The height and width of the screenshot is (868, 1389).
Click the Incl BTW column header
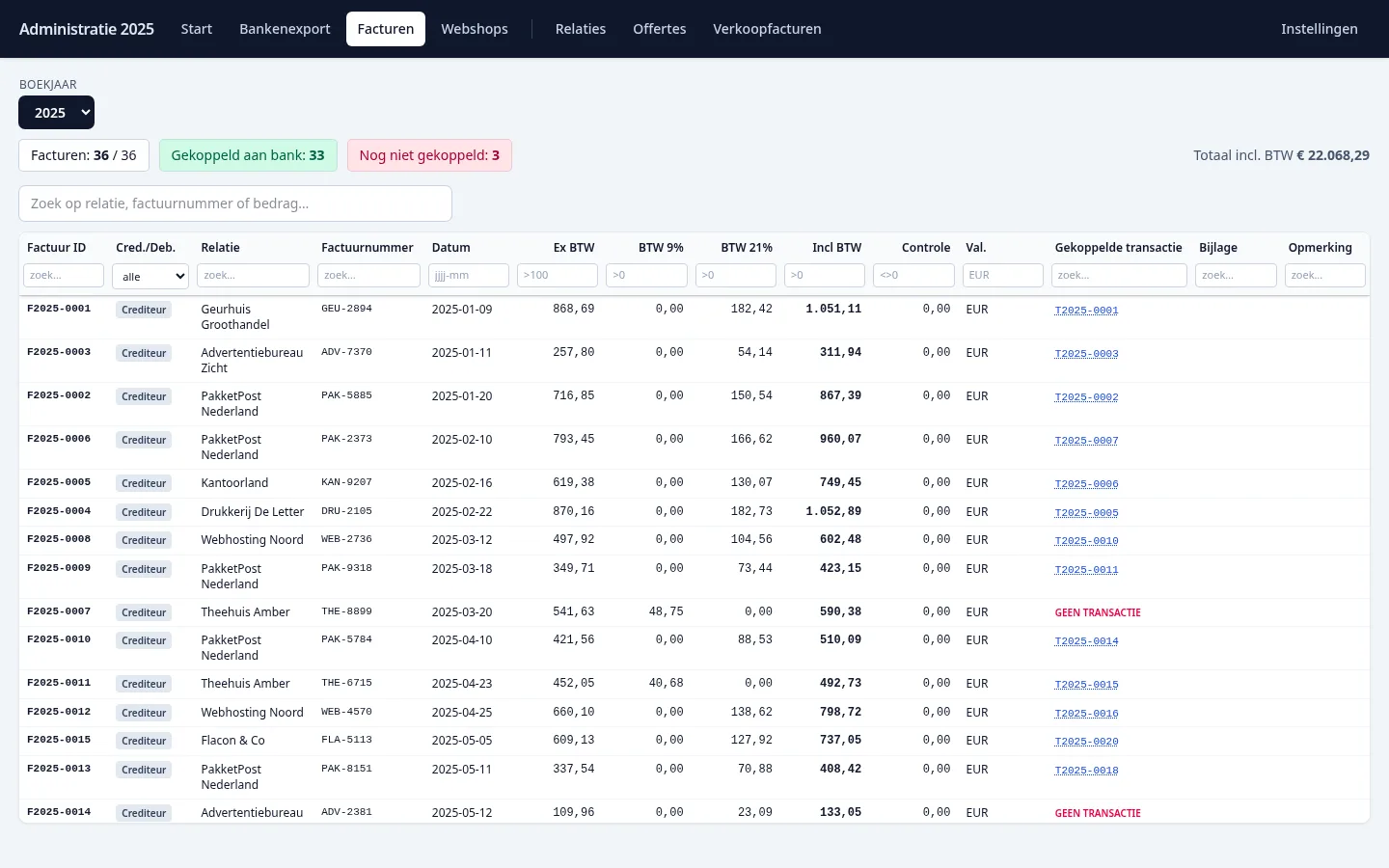[836, 248]
